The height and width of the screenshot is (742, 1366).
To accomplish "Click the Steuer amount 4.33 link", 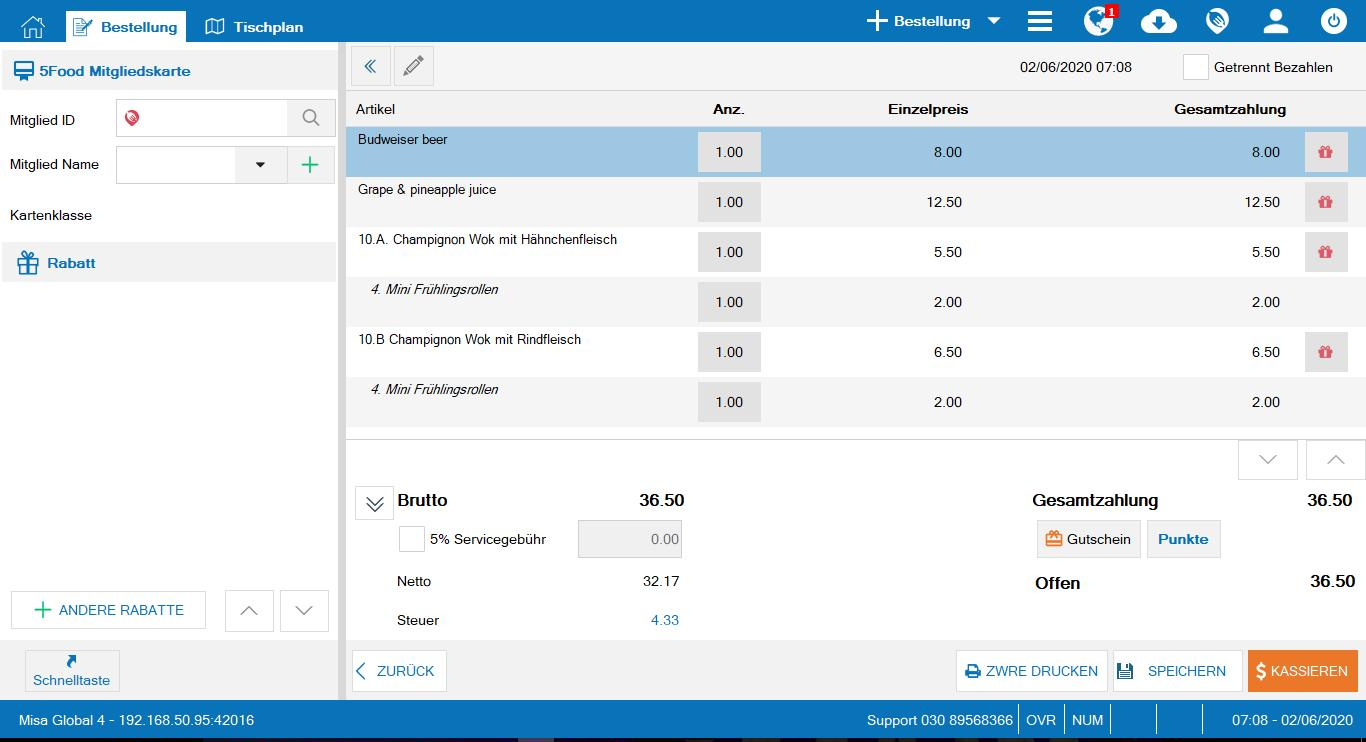I will (x=664, y=620).
